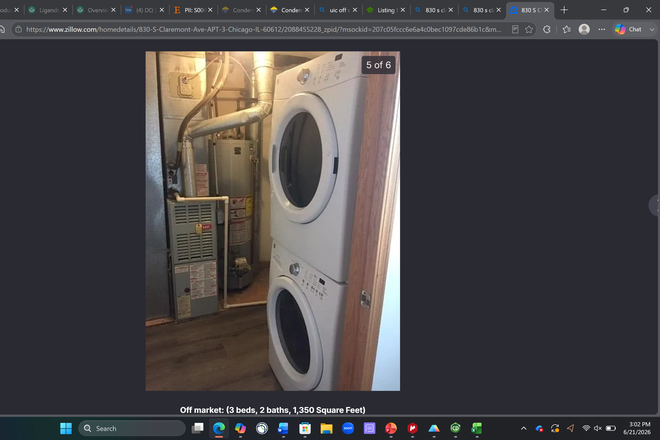Close the Ligand tab
Image resolution: width=660 pixels, height=440 pixels.
(x=65, y=10)
